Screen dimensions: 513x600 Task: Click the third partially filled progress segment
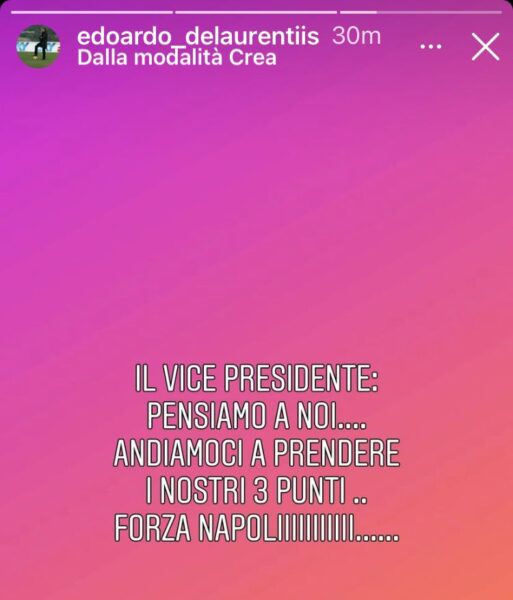421,12
